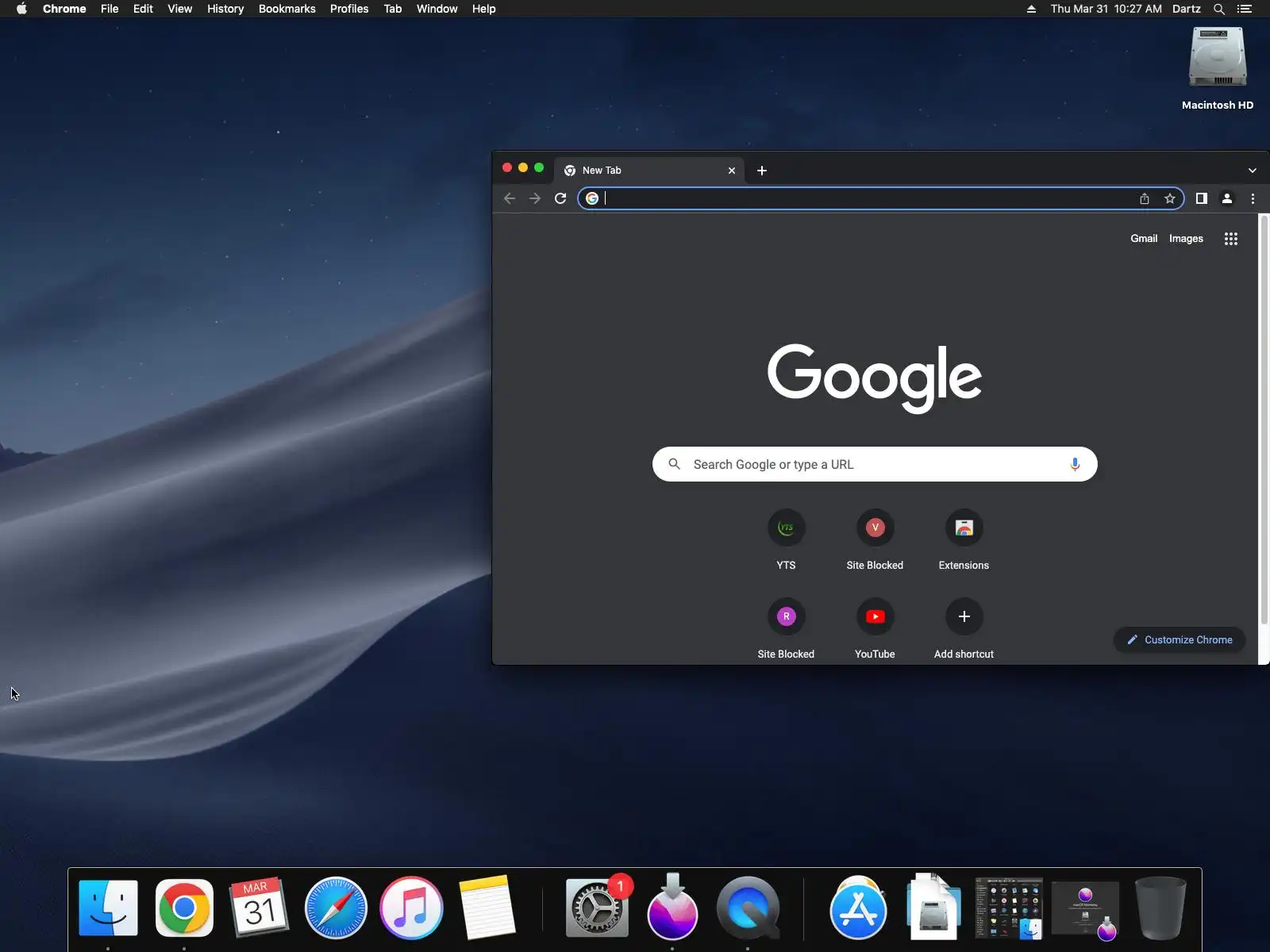Screen dimensions: 1270x952
Task: Open Macintosh HD on the desktop
Action: 1218,69
